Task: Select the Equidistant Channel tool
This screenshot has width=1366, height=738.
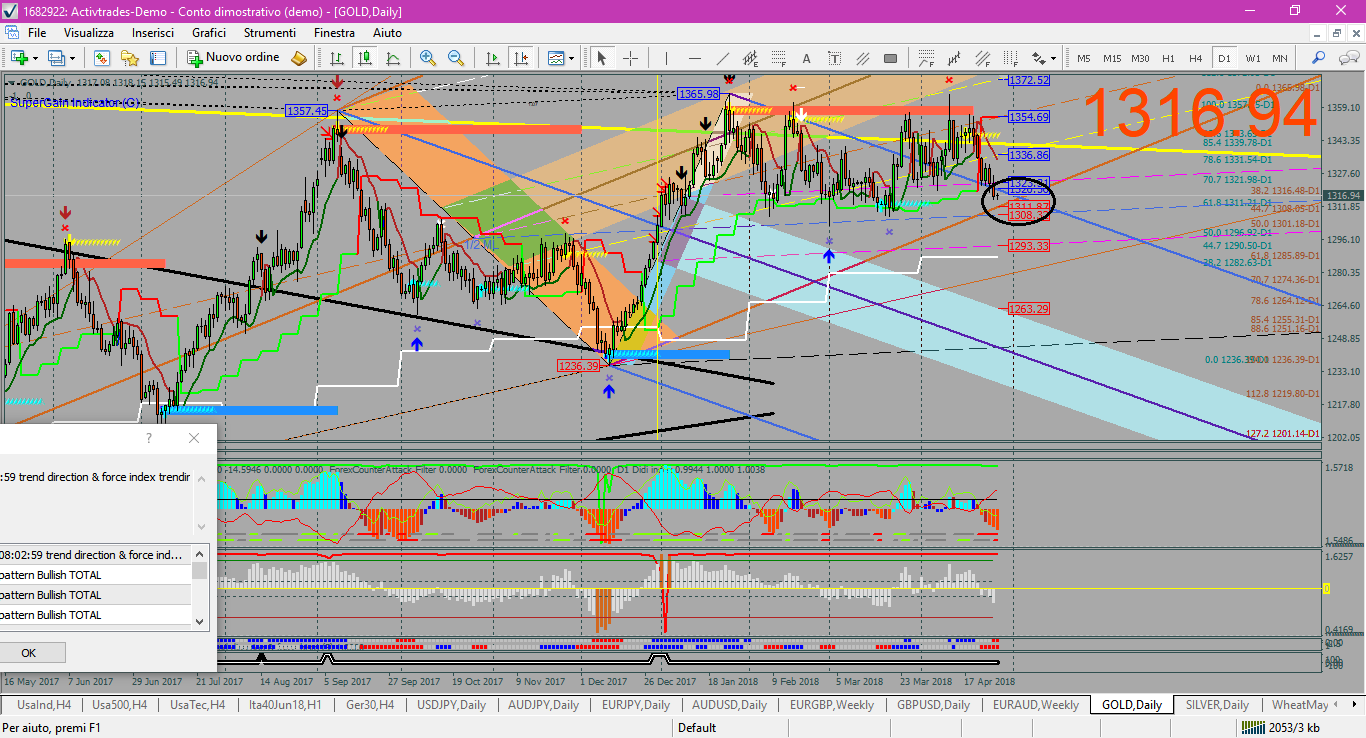Action: (750, 58)
